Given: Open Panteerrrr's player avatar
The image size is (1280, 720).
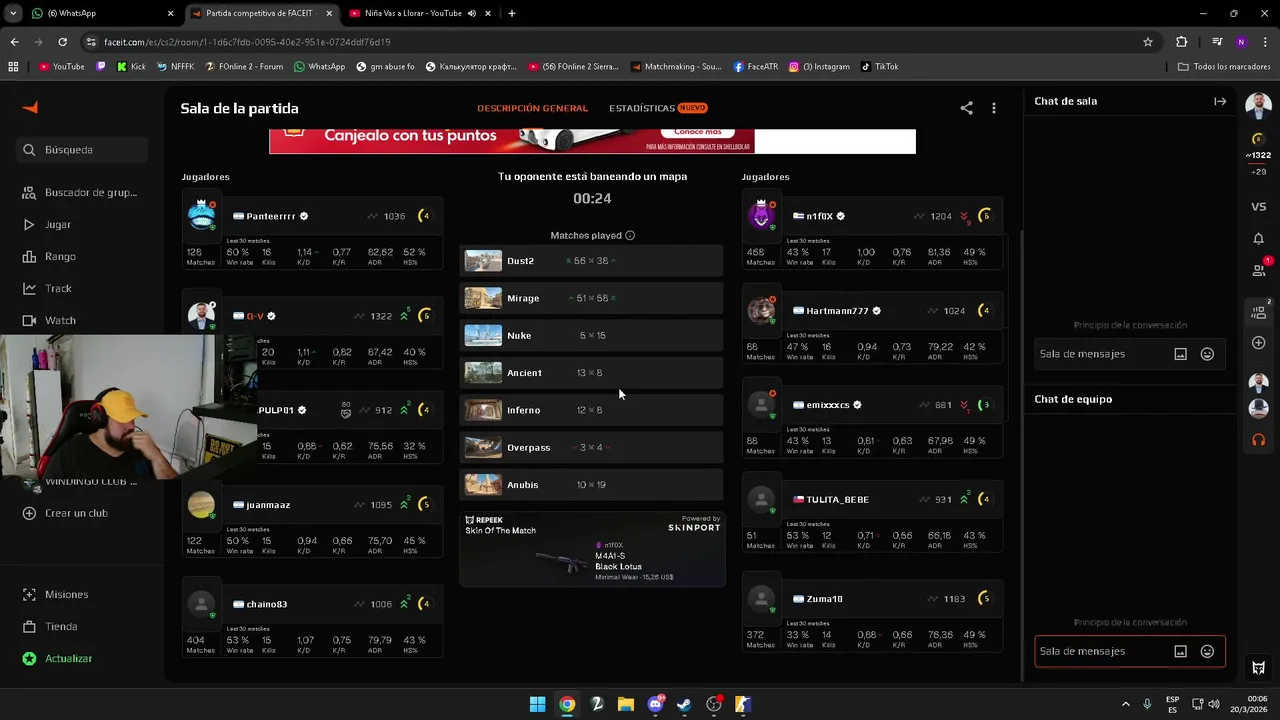Looking at the screenshot, I should point(202,215).
